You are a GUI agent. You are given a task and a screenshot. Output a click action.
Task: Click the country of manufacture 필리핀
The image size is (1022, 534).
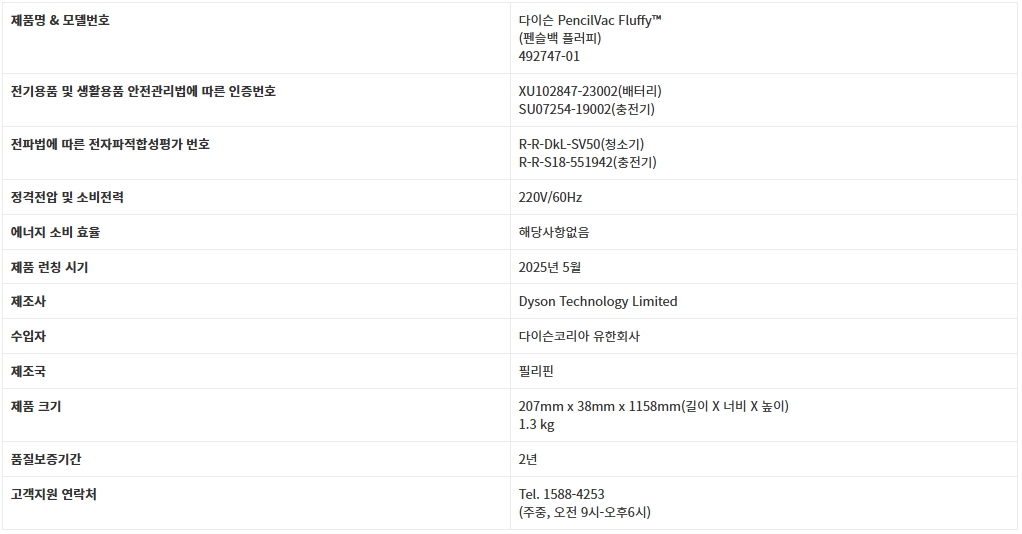coord(536,371)
